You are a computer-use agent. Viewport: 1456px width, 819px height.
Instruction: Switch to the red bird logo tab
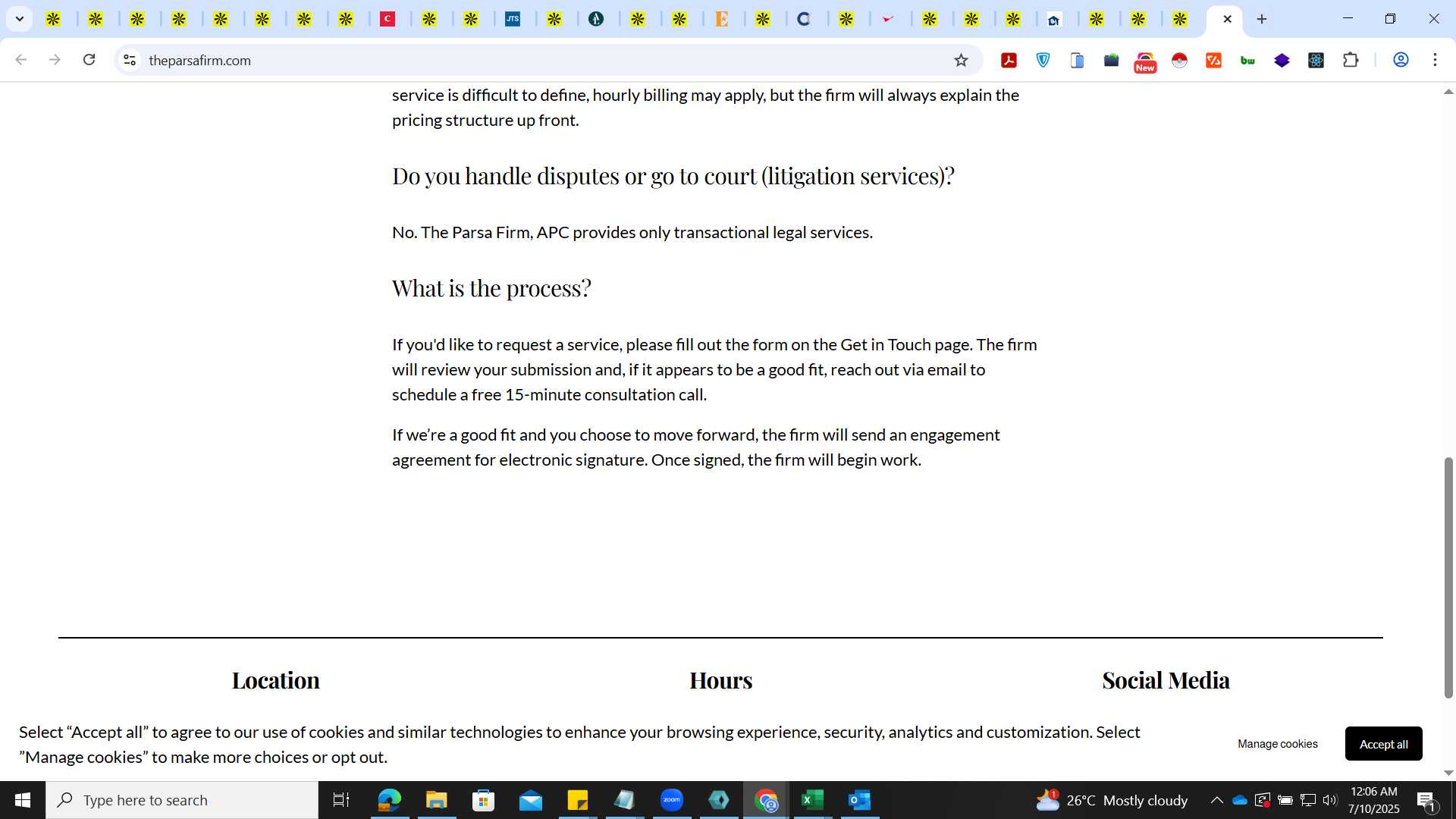click(888, 19)
